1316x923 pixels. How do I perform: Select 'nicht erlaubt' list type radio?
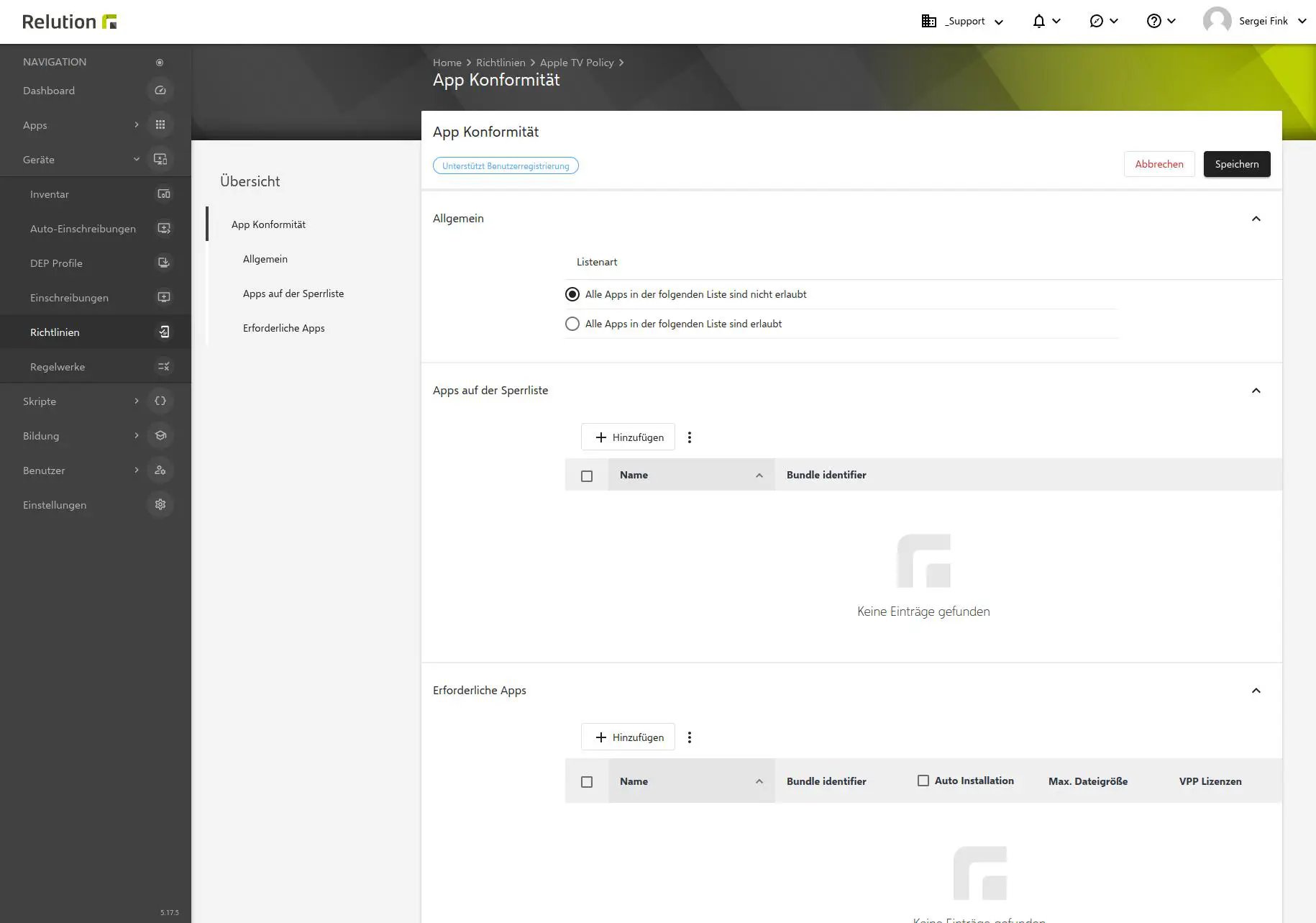[x=572, y=294]
